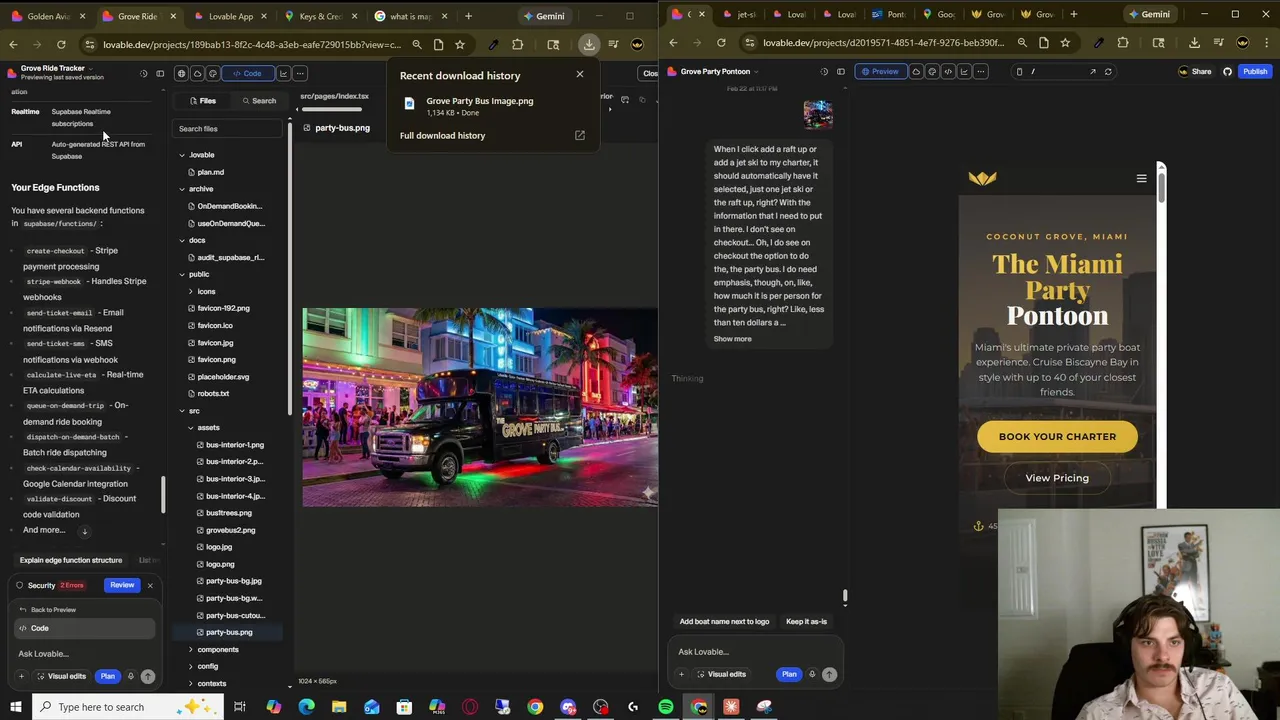Toggle sidebar layout icon in Grove Ride Tracker header
Screen dimensions: 1280x720
pyautogui.click(x=160, y=74)
